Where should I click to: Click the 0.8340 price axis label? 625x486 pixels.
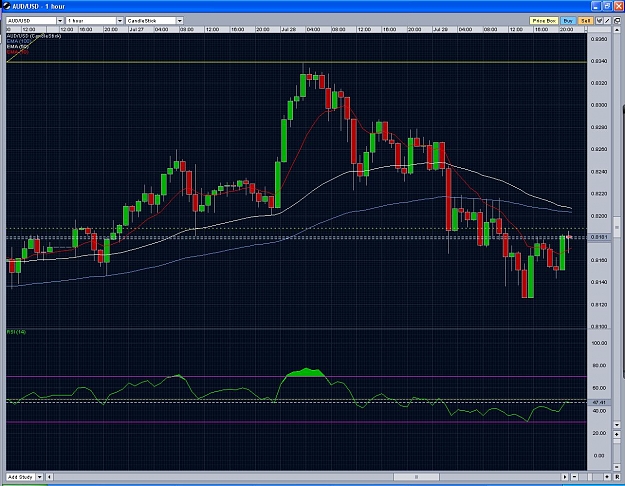point(599,61)
